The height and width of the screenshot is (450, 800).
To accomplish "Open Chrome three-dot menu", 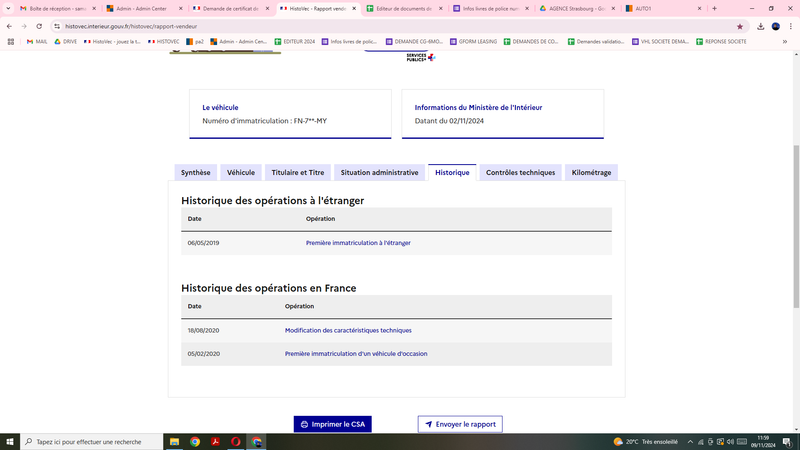I will coord(790,27).
